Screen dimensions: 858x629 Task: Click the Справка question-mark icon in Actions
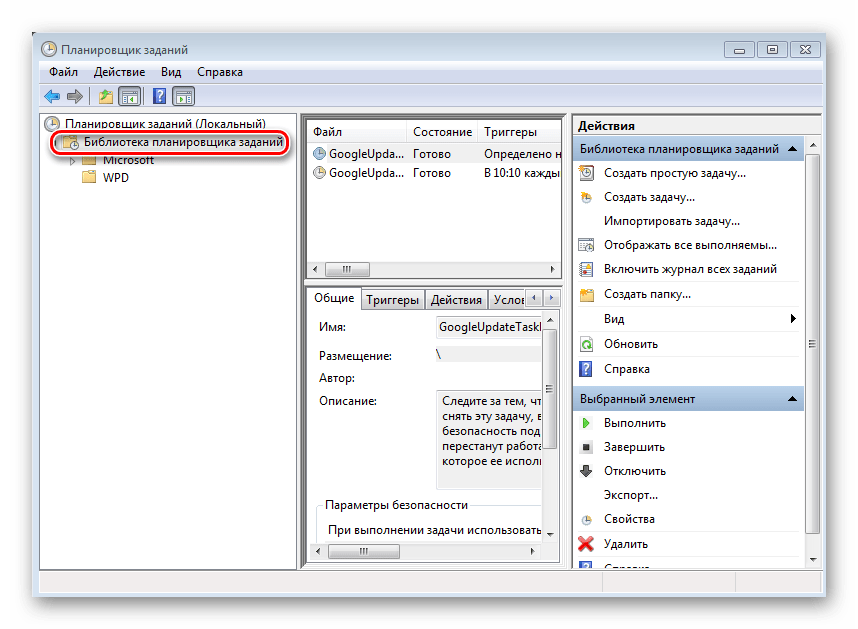[x=585, y=369]
